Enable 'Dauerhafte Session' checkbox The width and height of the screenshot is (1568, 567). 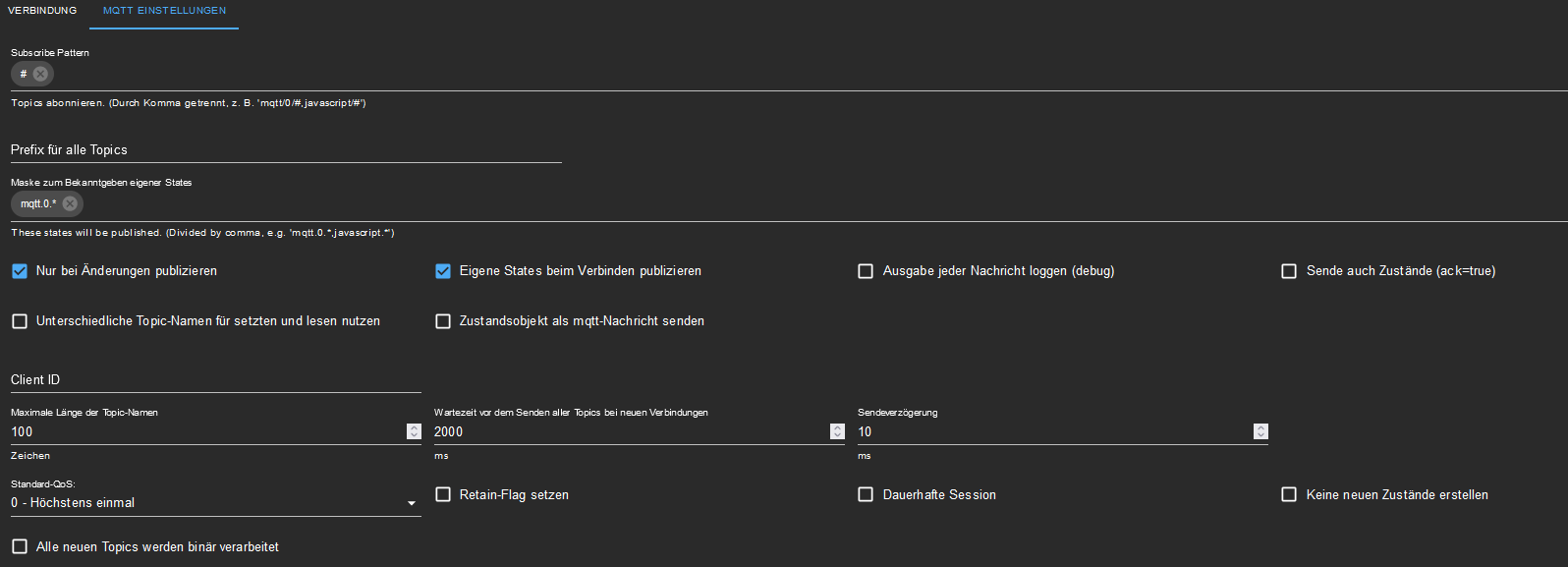tap(866, 494)
